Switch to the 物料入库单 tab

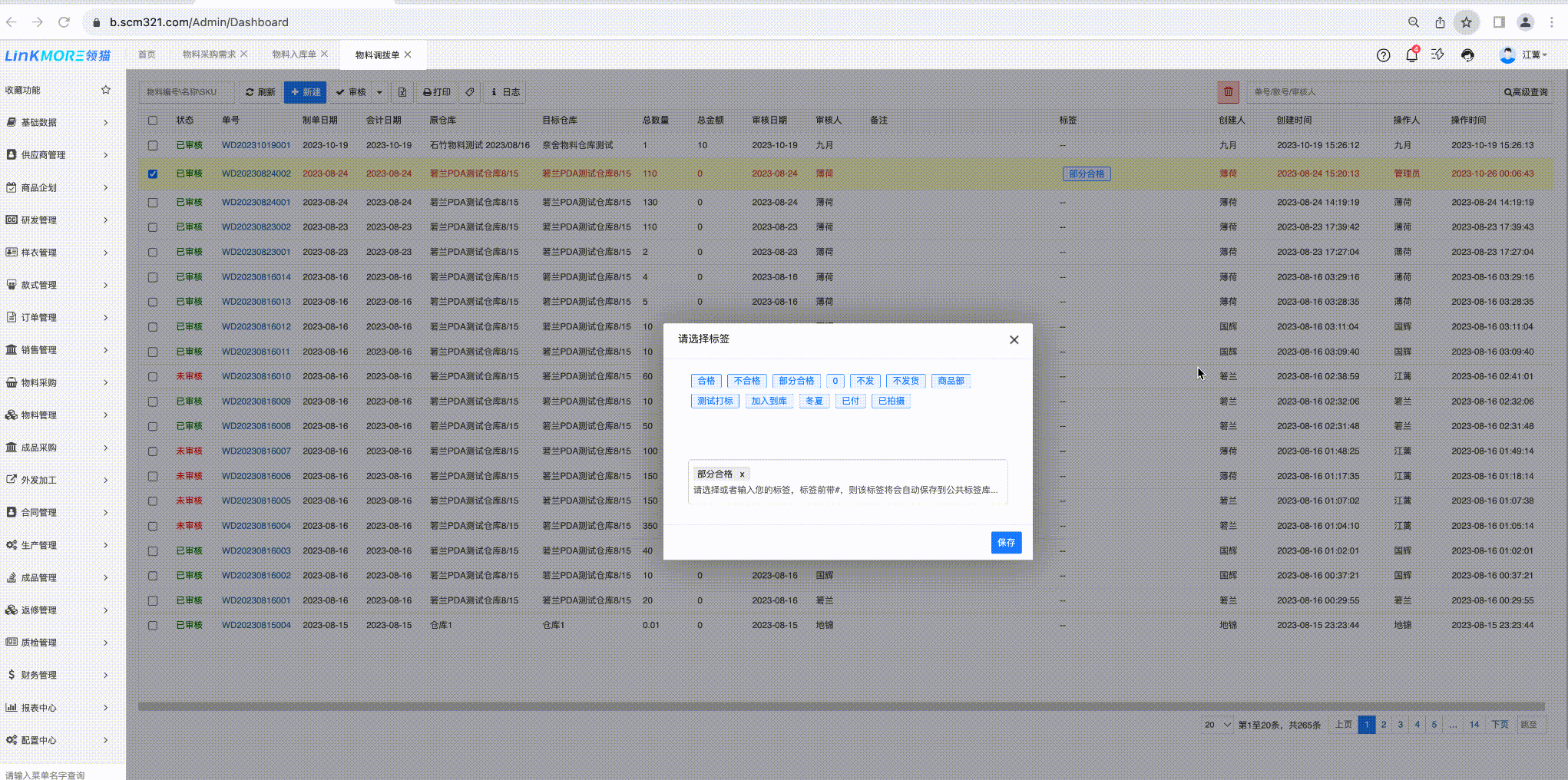point(294,55)
